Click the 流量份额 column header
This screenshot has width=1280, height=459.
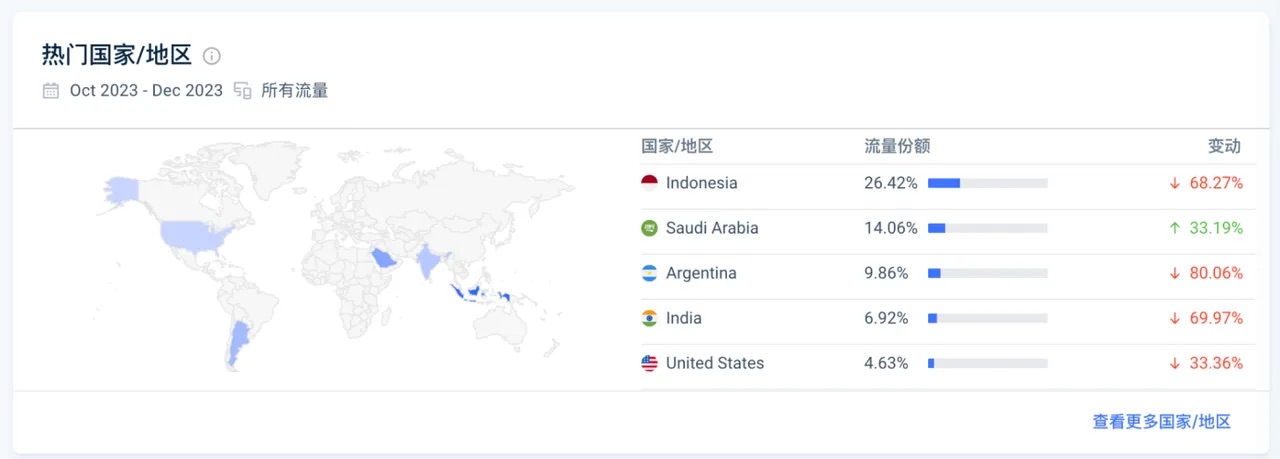pyautogui.click(x=897, y=146)
